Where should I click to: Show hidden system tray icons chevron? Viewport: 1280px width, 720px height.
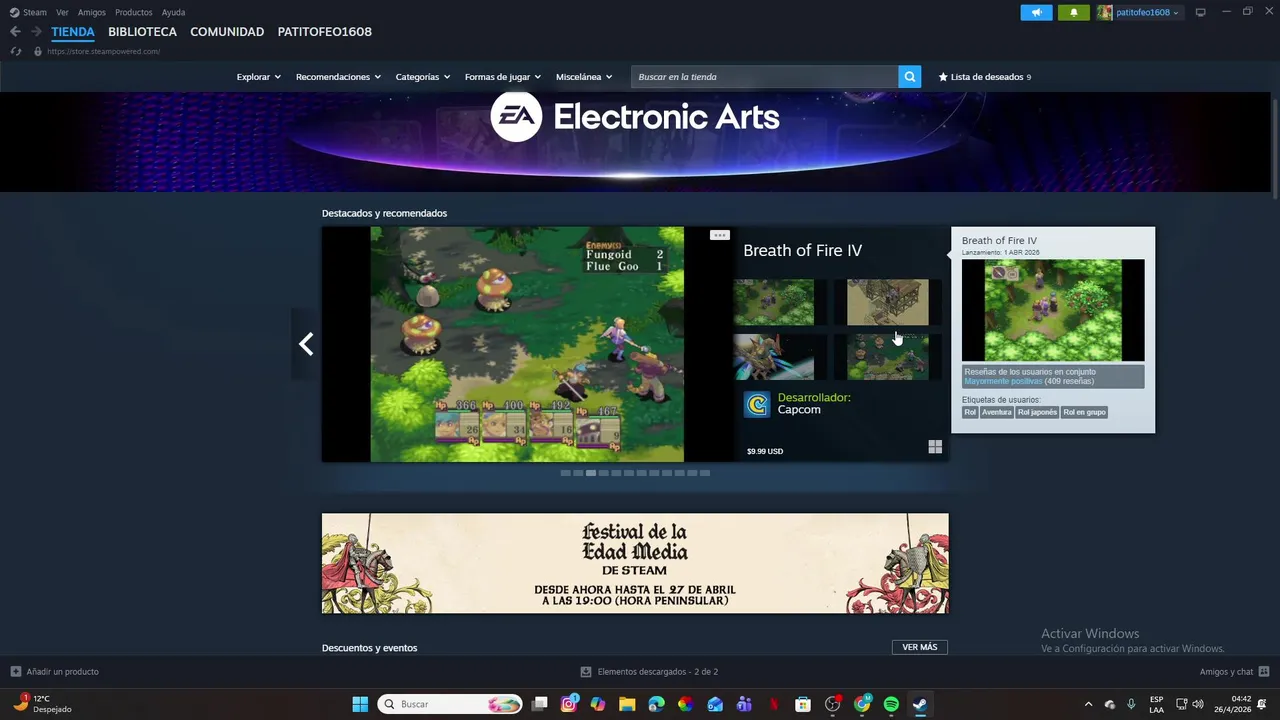point(1088,704)
